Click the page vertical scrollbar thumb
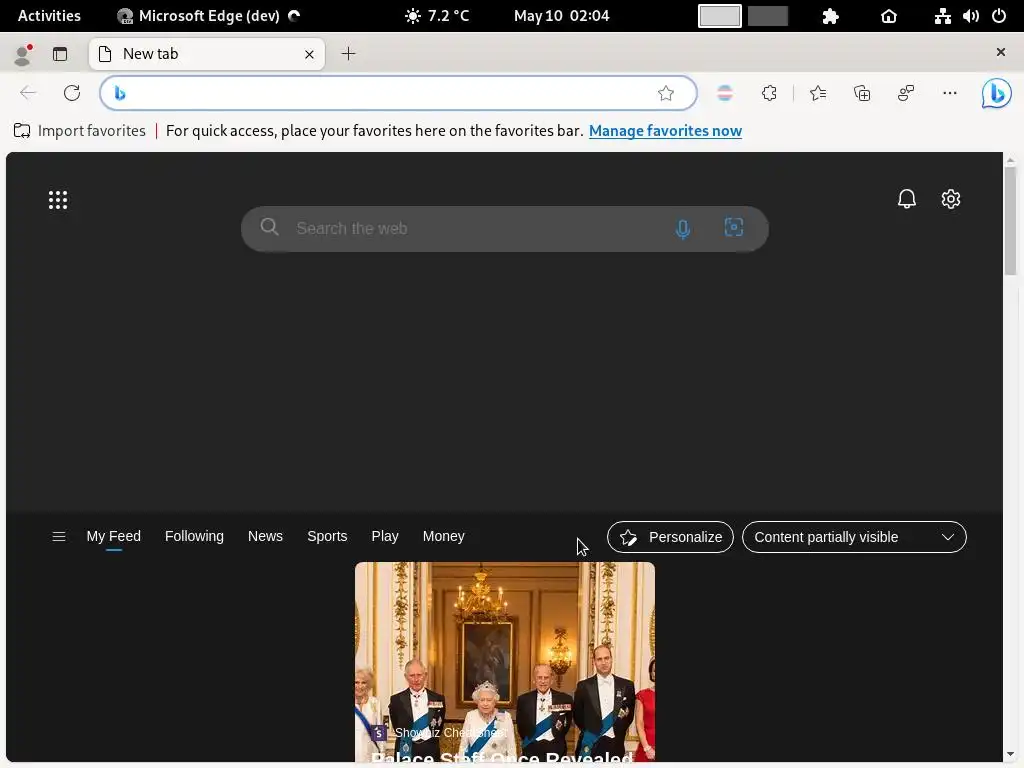 [1010, 221]
